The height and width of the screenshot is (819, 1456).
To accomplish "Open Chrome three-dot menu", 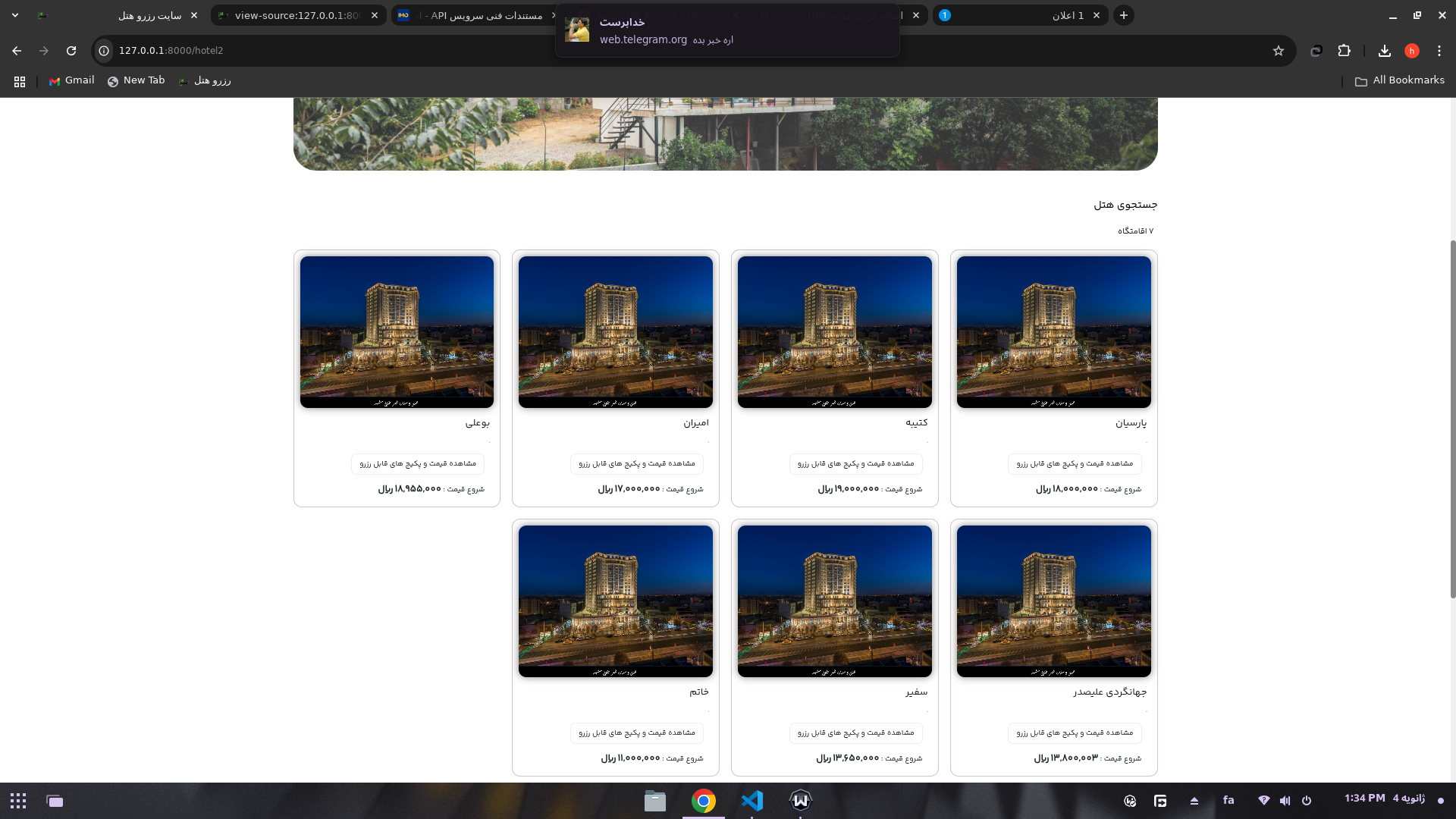I will coord(1439,51).
